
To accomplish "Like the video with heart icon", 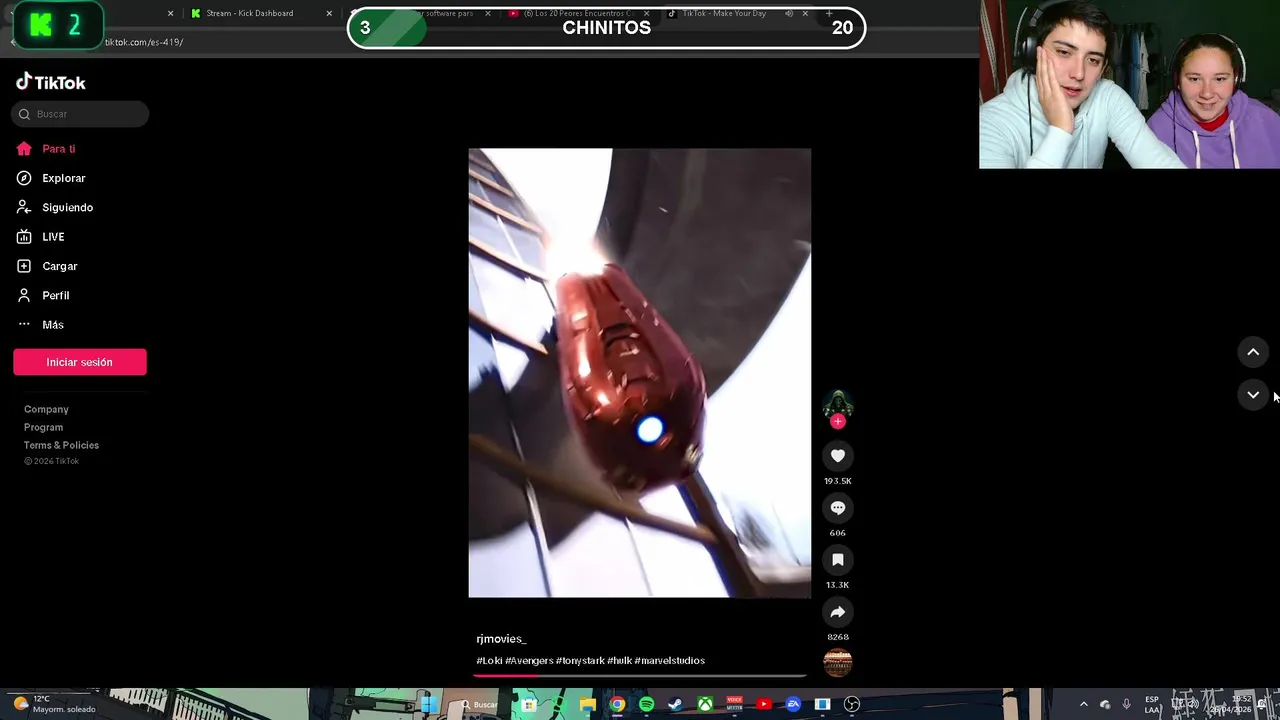I will 838,456.
